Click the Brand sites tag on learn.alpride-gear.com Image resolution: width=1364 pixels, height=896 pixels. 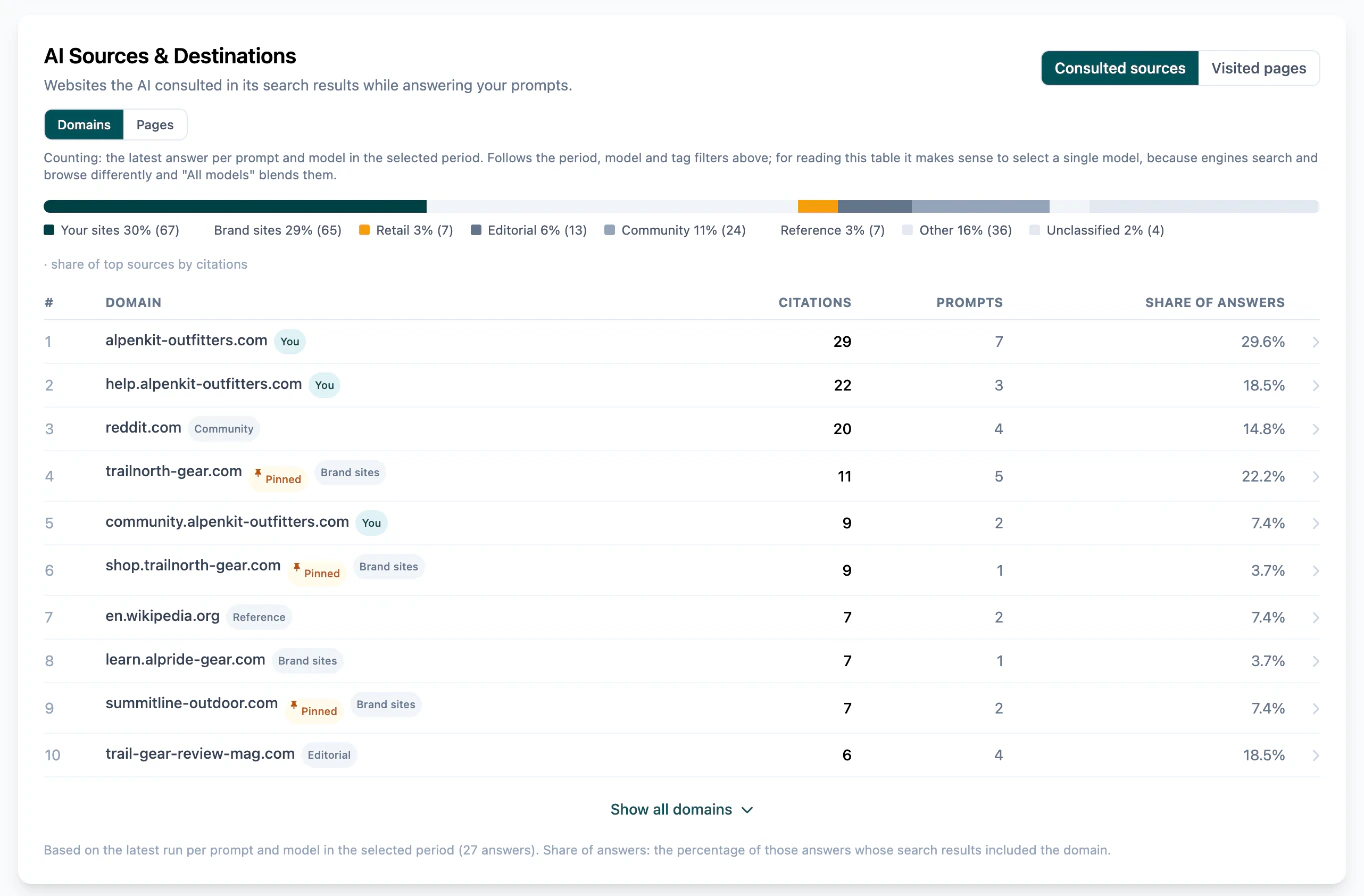click(x=308, y=661)
